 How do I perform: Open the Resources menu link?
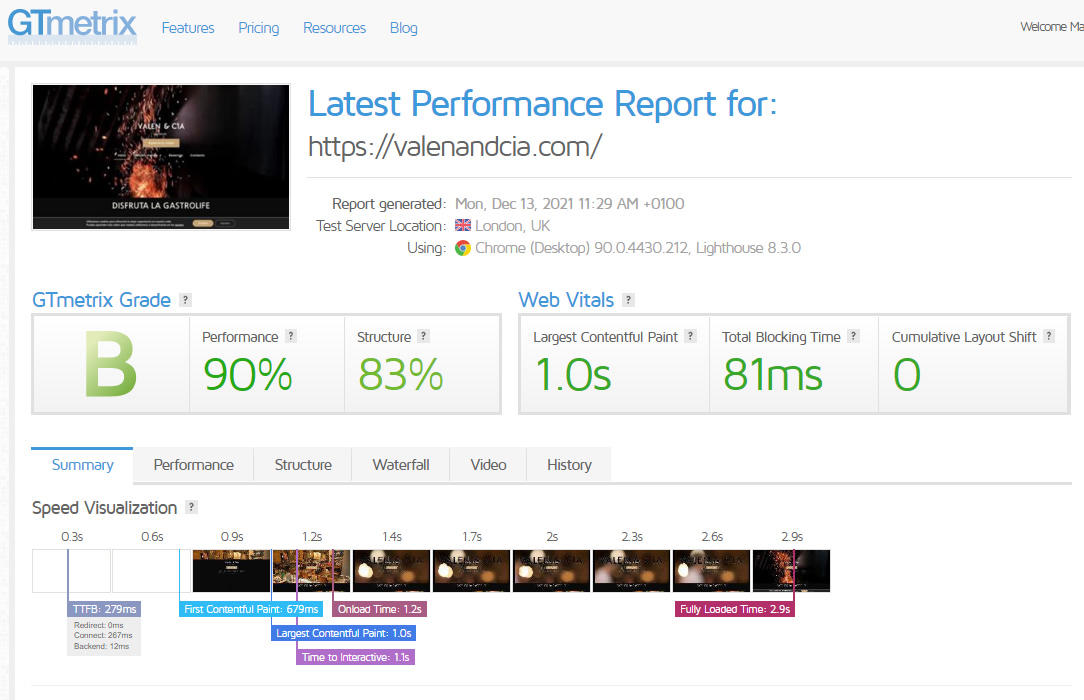335,28
